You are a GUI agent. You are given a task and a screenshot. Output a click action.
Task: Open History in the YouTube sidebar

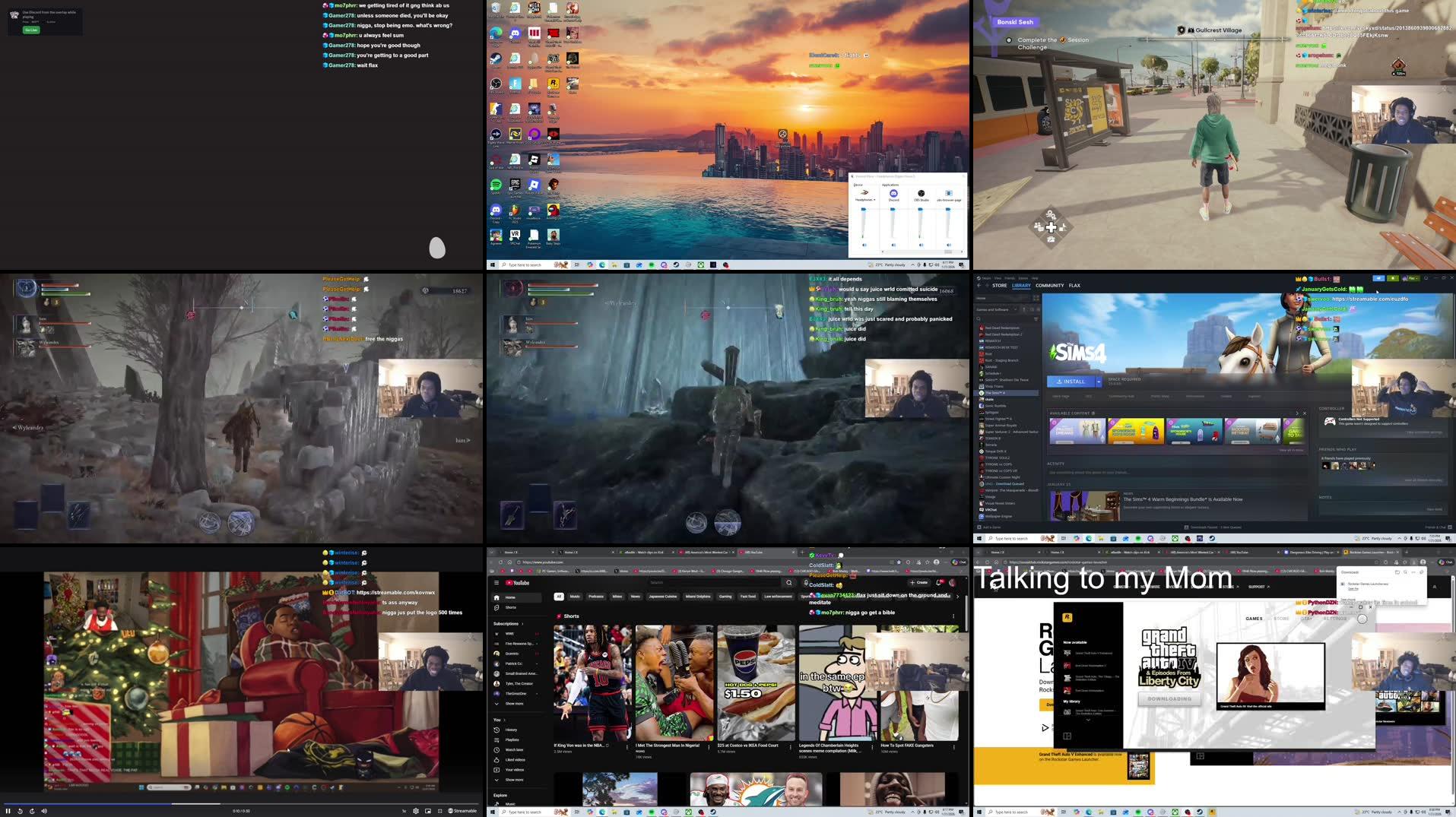click(512, 730)
